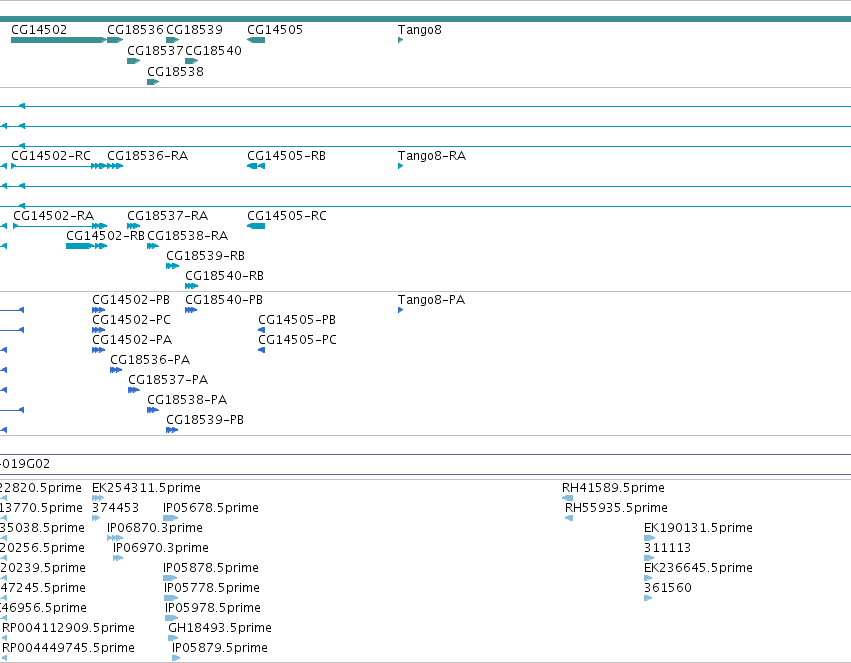The height and width of the screenshot is (663, 851).
Task: Click the CG18537-PA protein label
Action: pos(168,380)
